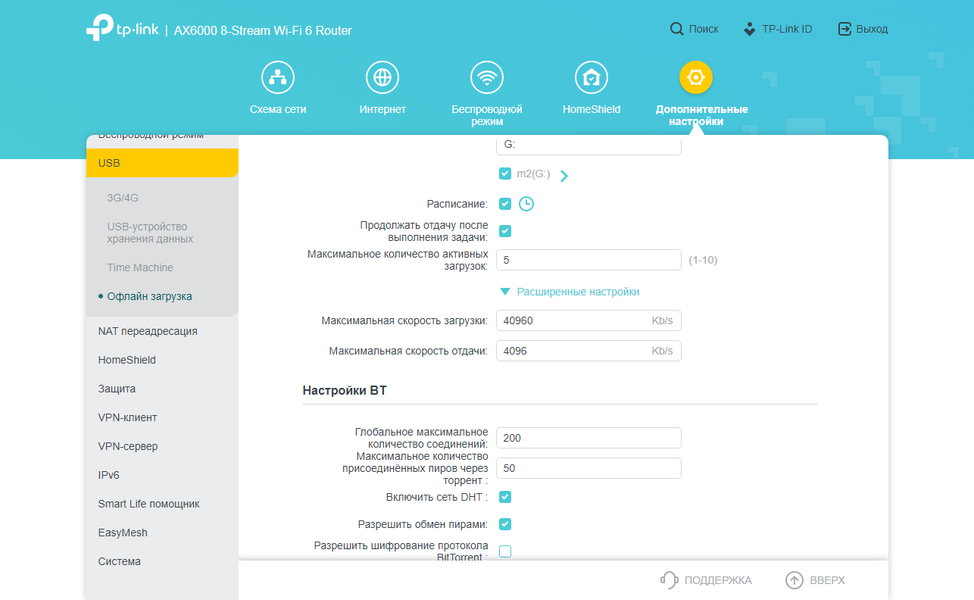
Task: Click the headset ПОДДЕРЖКА icon
Action: [x=668, y=580]
